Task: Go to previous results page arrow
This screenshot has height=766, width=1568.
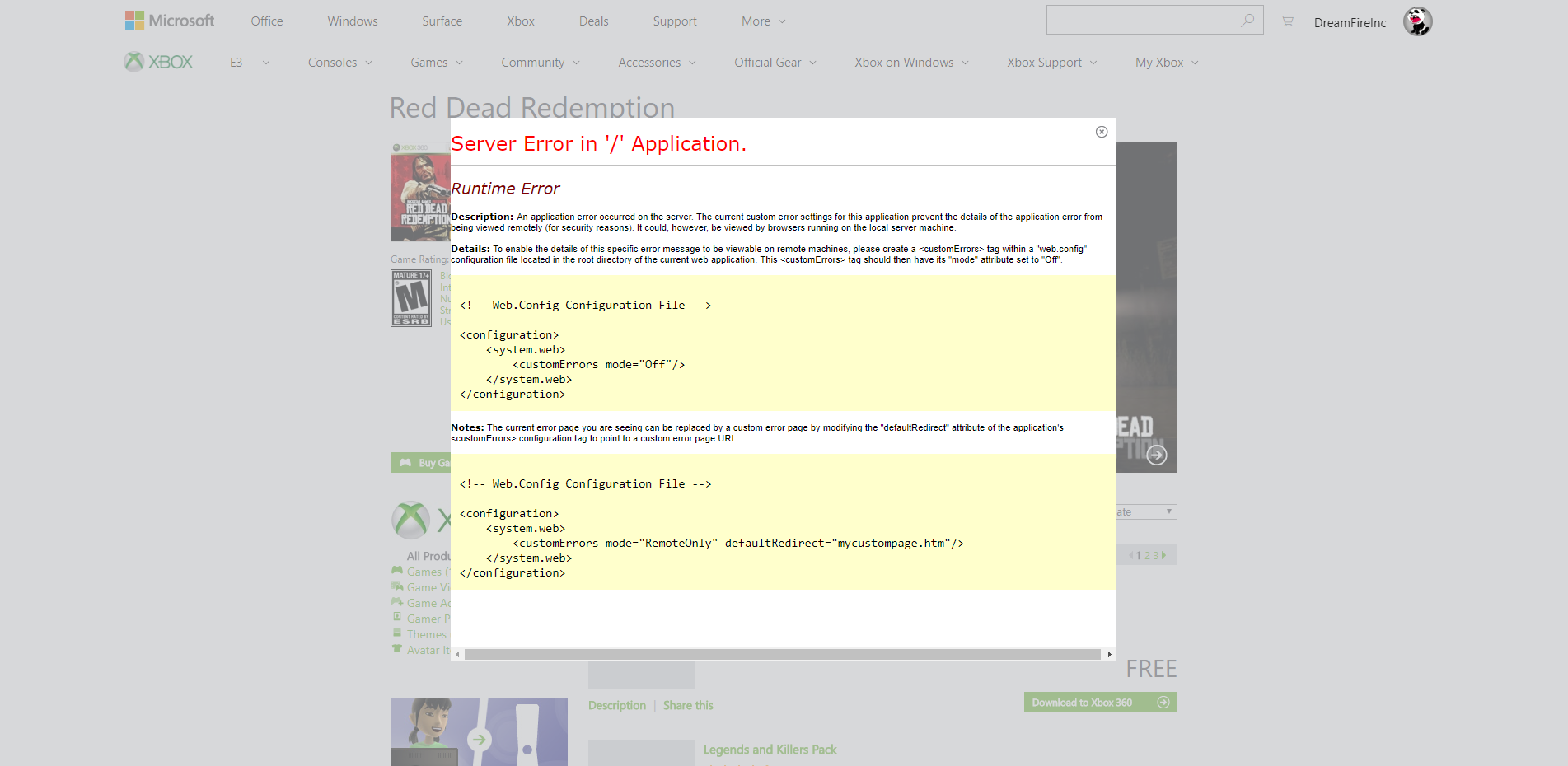Action: tap(1131, 556)
